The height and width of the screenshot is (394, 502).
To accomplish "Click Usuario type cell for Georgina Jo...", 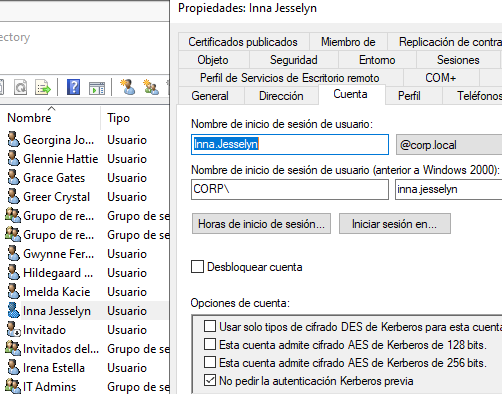I will click(x=127, y=140).
